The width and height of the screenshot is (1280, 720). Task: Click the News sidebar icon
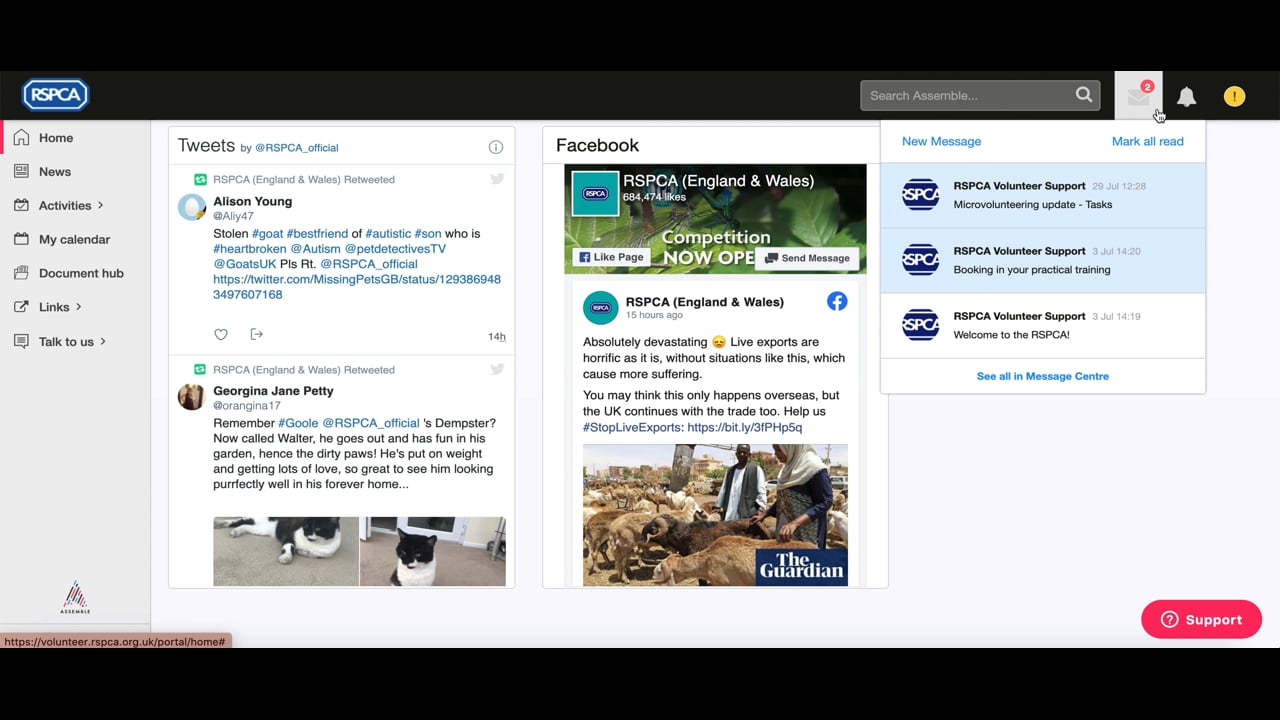[21, 171]
